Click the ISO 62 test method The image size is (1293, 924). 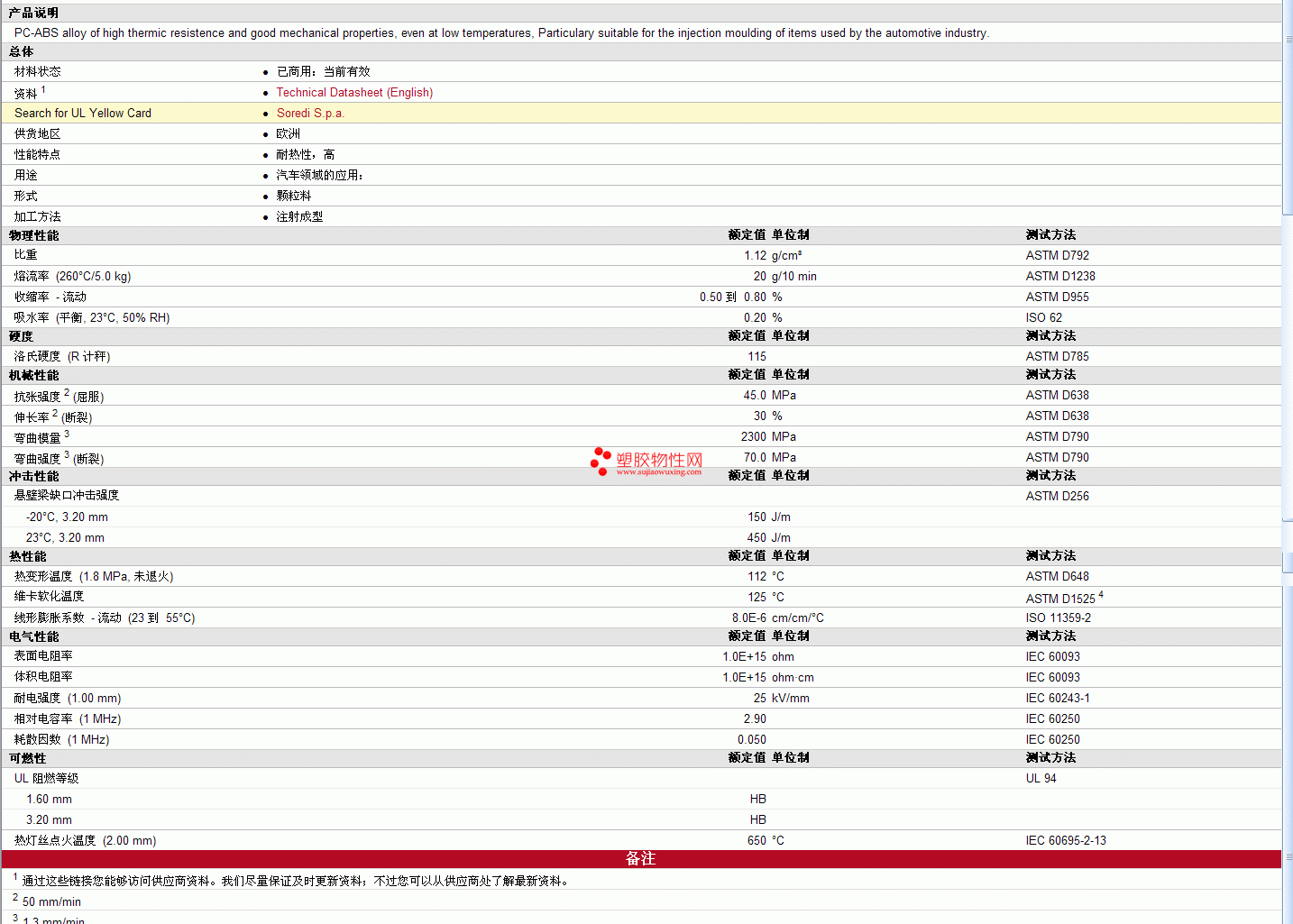(x=1043, y=317)
